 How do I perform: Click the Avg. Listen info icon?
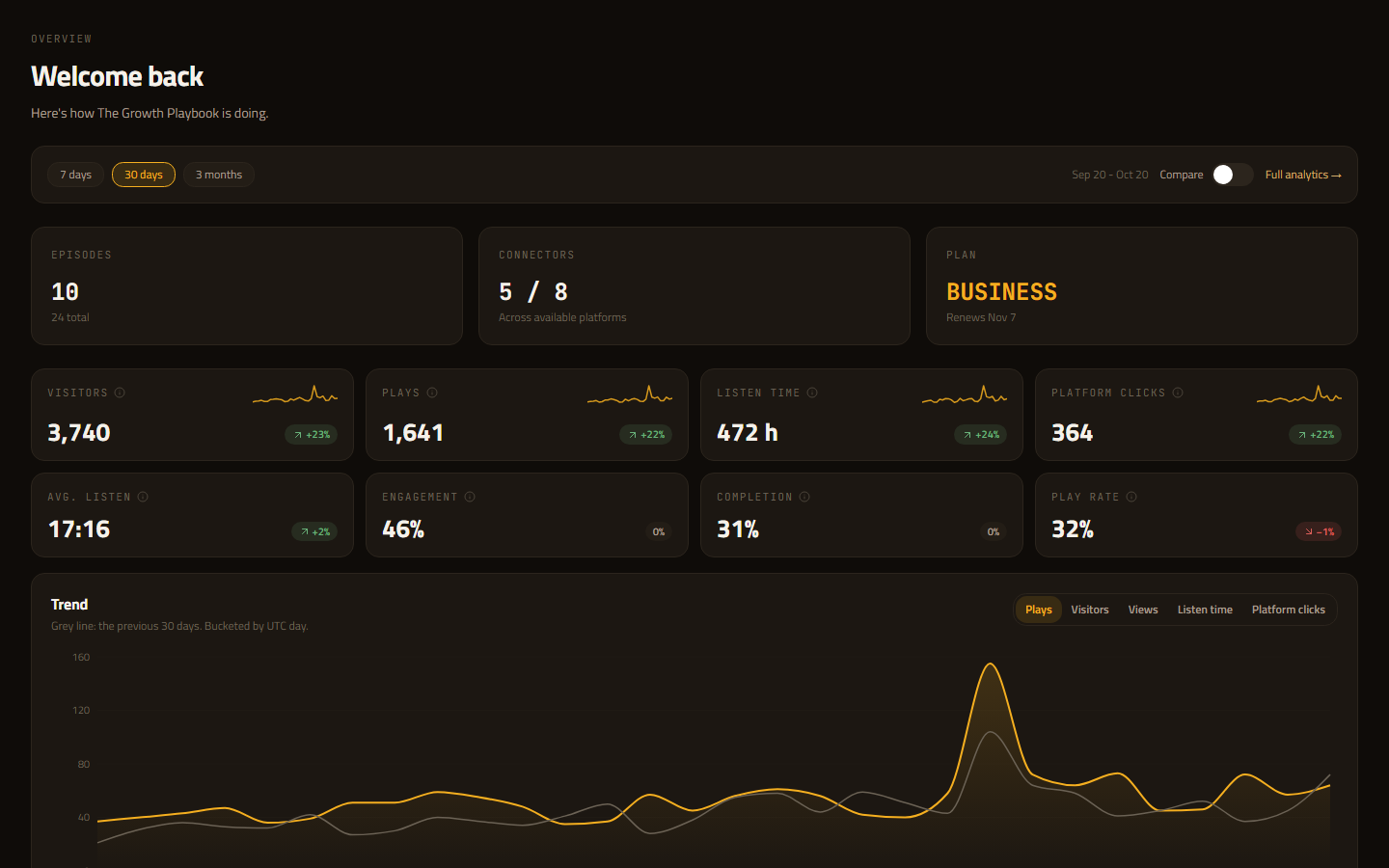[x=143, y=497]
